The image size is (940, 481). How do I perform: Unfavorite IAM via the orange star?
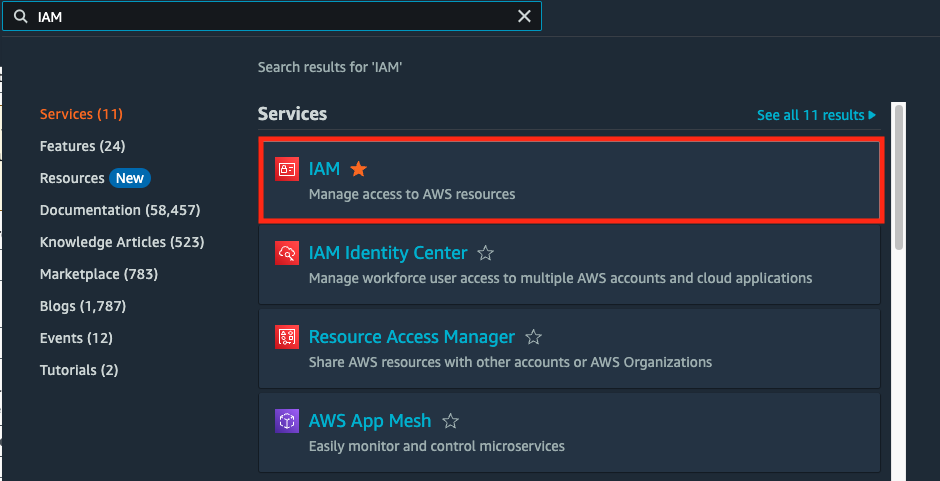tap(358, 169)
